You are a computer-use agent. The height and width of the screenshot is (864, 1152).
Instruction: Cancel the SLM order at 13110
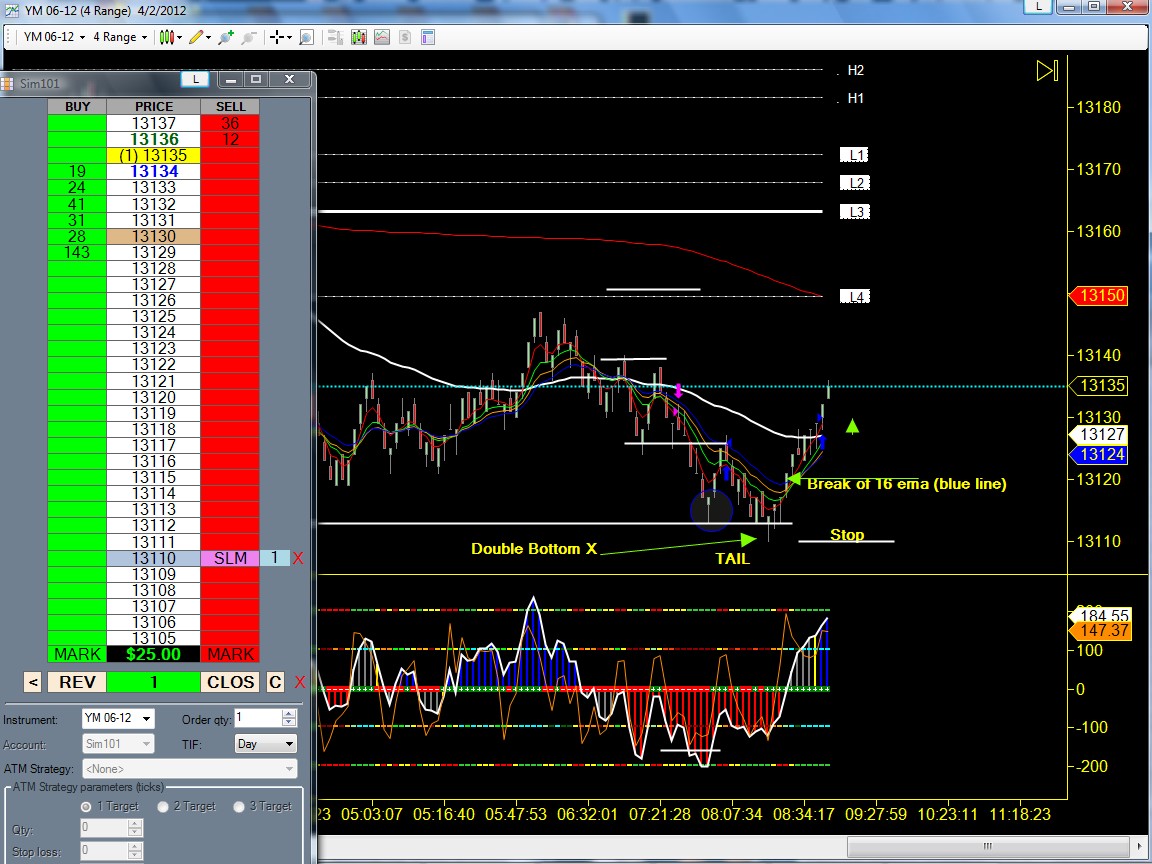298,558
